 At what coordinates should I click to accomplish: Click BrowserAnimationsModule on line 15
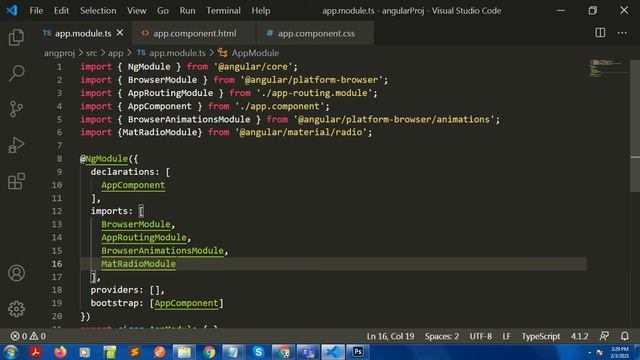[x=162, y=251]
